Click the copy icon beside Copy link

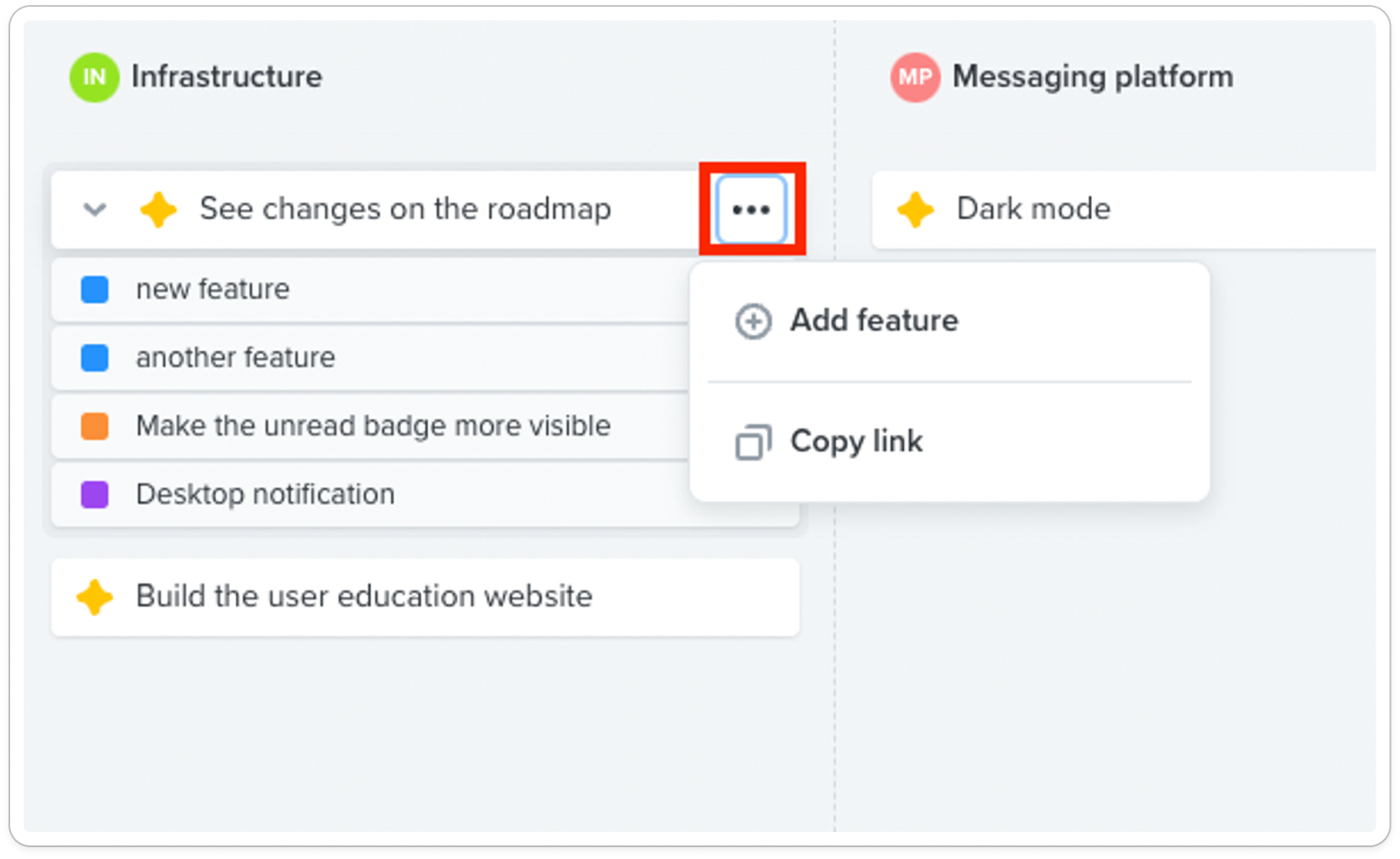tap(753, 442)
